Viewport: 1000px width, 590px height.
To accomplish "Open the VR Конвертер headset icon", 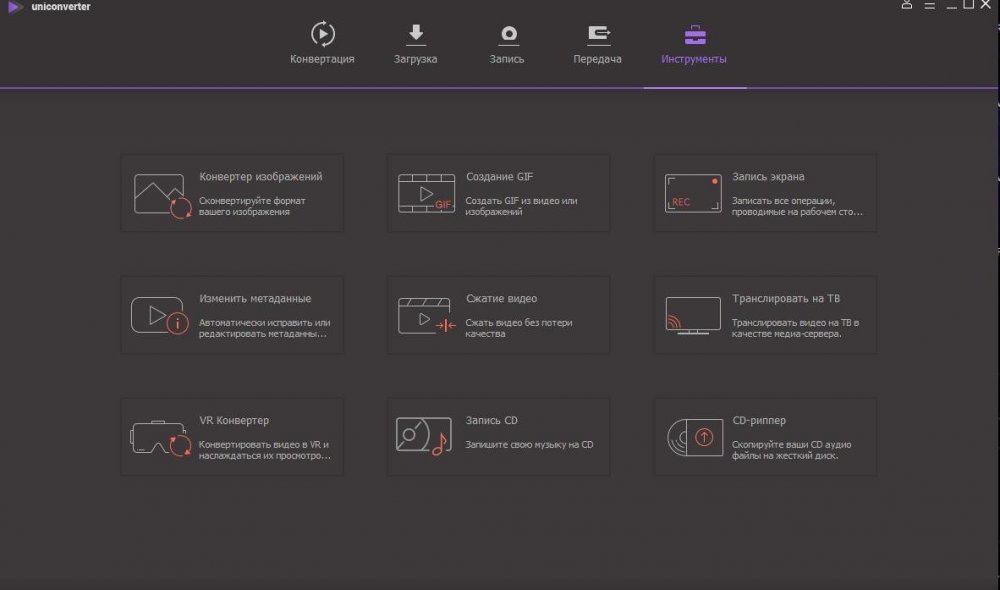I will point(160,438).
